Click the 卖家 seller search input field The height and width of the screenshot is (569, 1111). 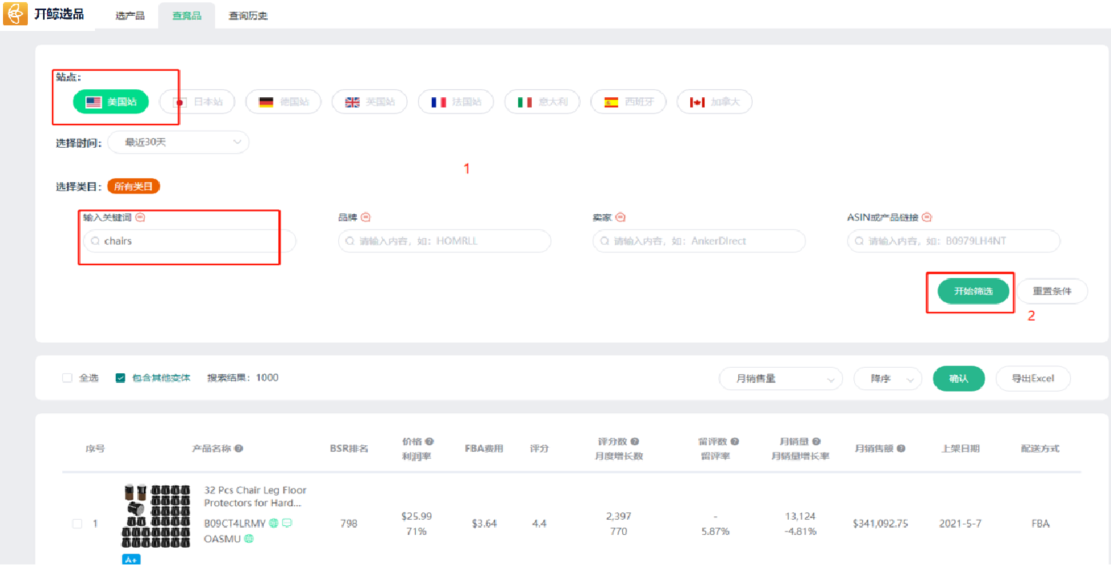pyautogui.click(x=698, y=241)
